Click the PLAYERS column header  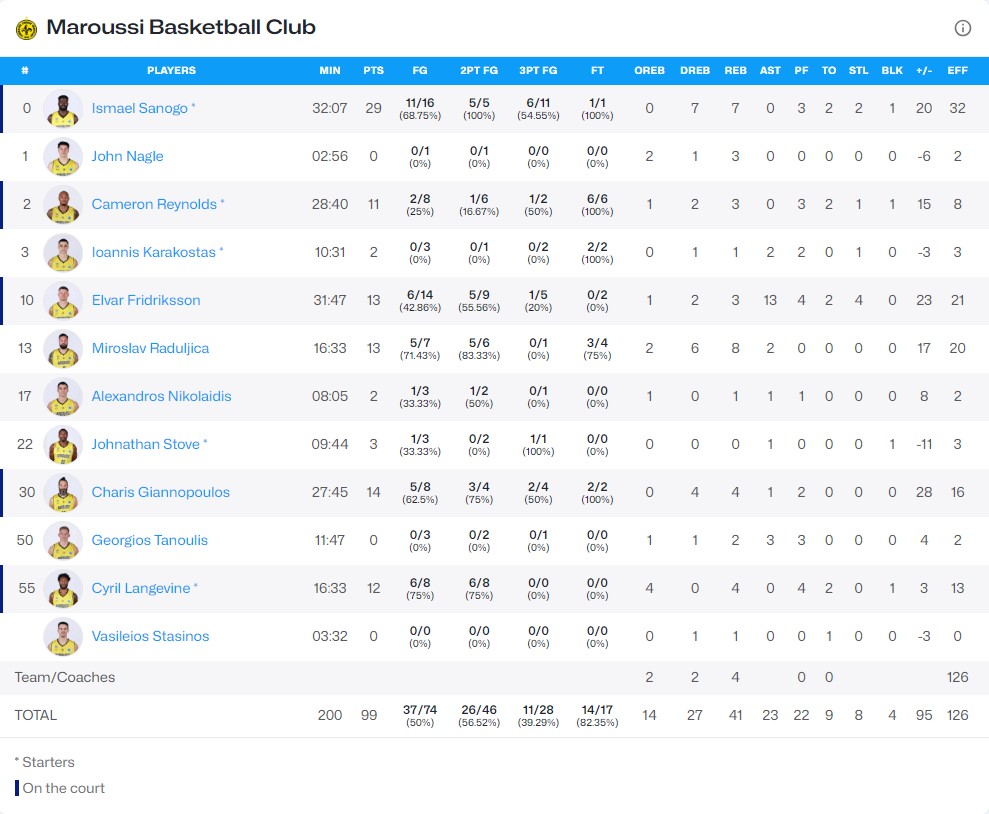click(171, 71)
